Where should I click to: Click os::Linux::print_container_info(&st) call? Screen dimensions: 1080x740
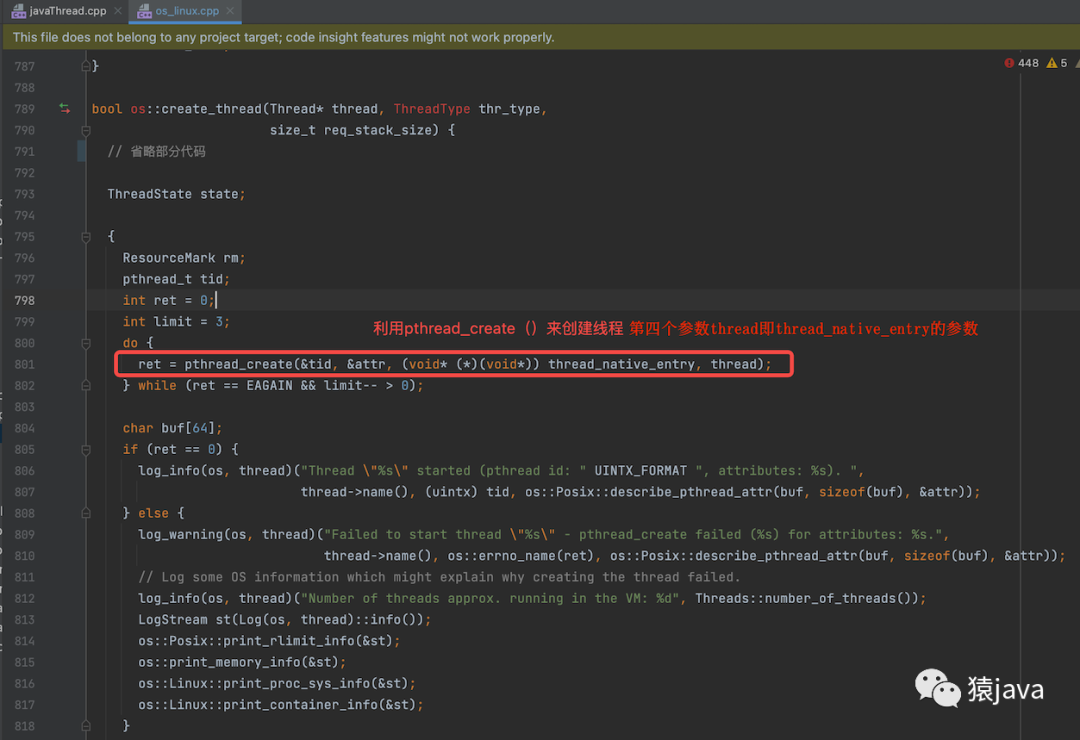coord(281,705)
